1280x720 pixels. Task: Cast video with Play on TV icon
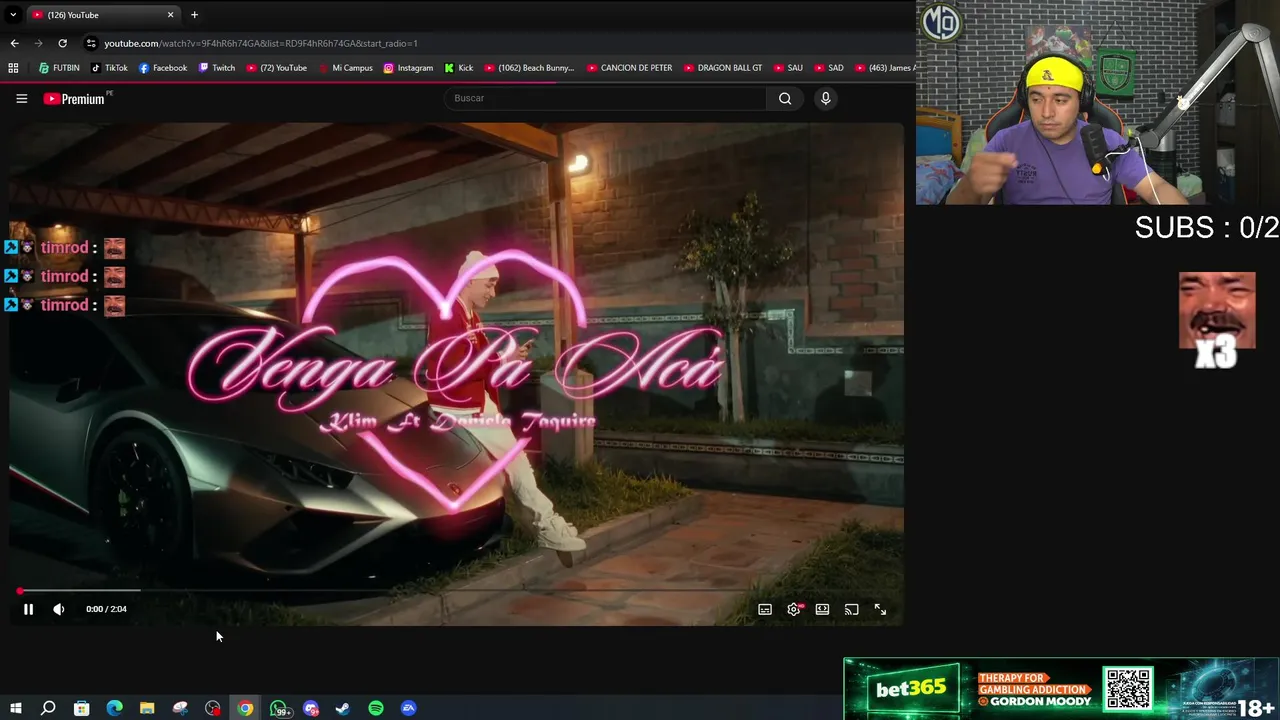tap(851, 609)
